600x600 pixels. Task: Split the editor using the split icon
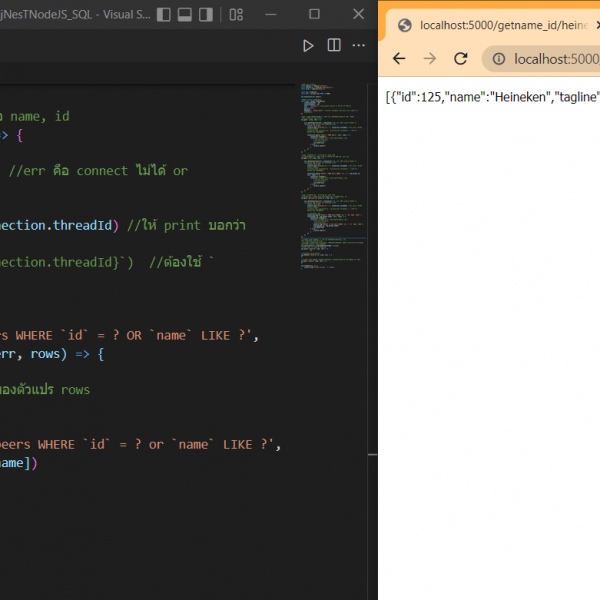[334, 45]
